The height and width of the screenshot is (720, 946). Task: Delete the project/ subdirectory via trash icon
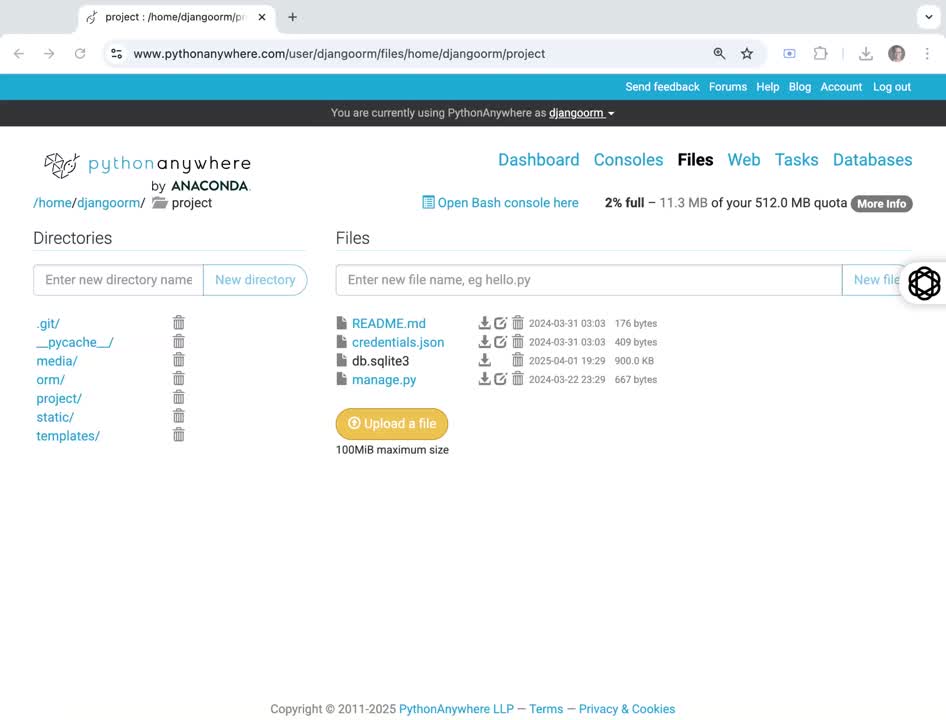(179, 397)
